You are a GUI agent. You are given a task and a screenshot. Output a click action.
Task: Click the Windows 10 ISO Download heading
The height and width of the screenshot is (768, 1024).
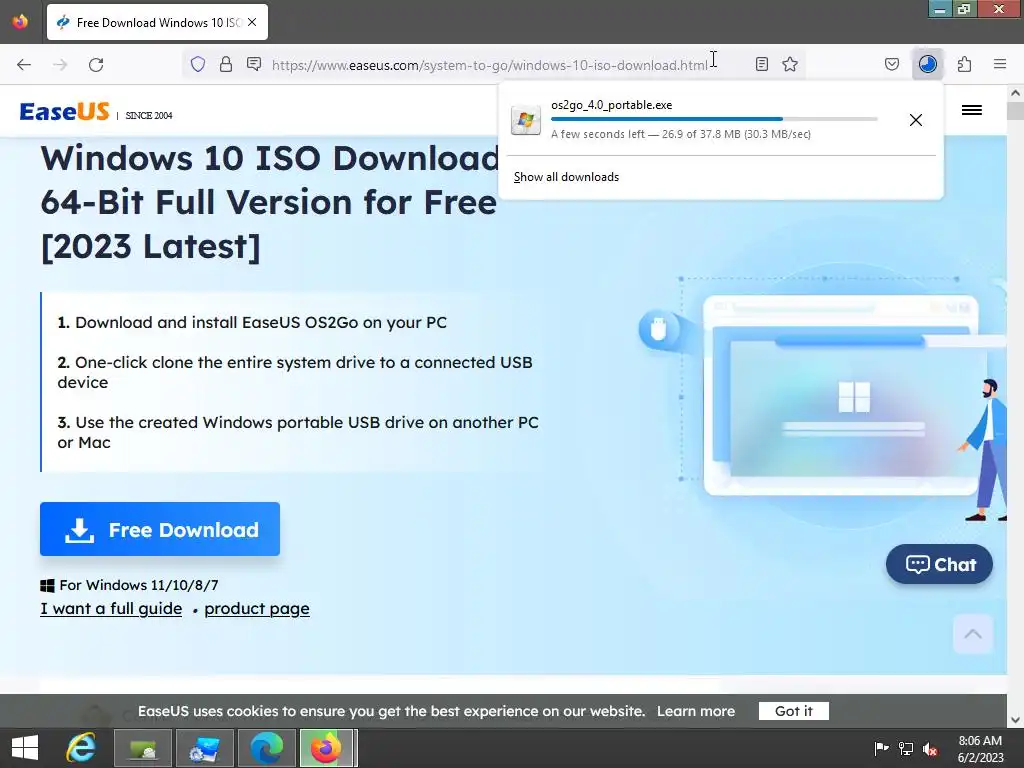[x=270, y=202]
